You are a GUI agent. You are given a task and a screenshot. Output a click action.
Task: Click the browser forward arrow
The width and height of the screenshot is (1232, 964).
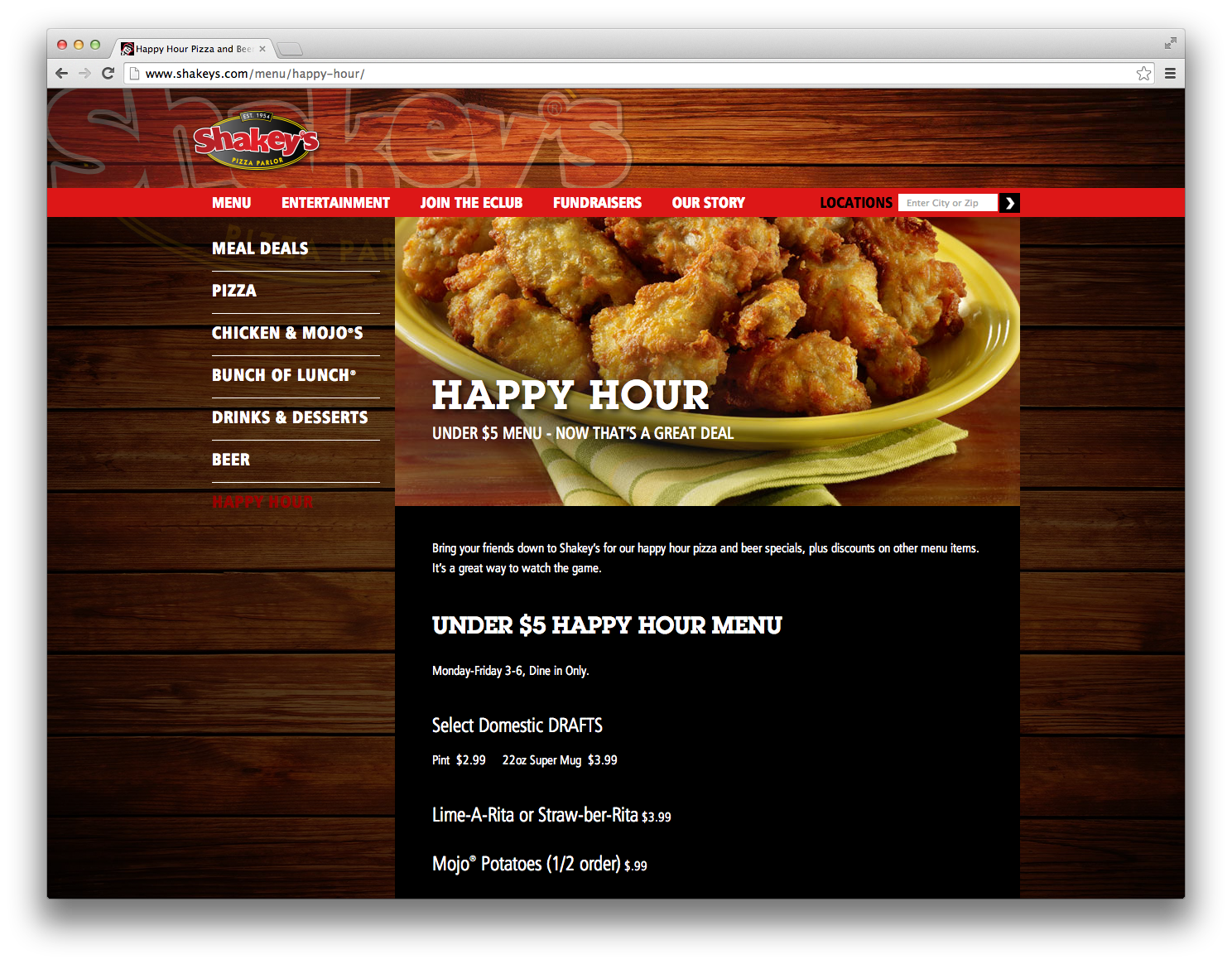point(85,73)
